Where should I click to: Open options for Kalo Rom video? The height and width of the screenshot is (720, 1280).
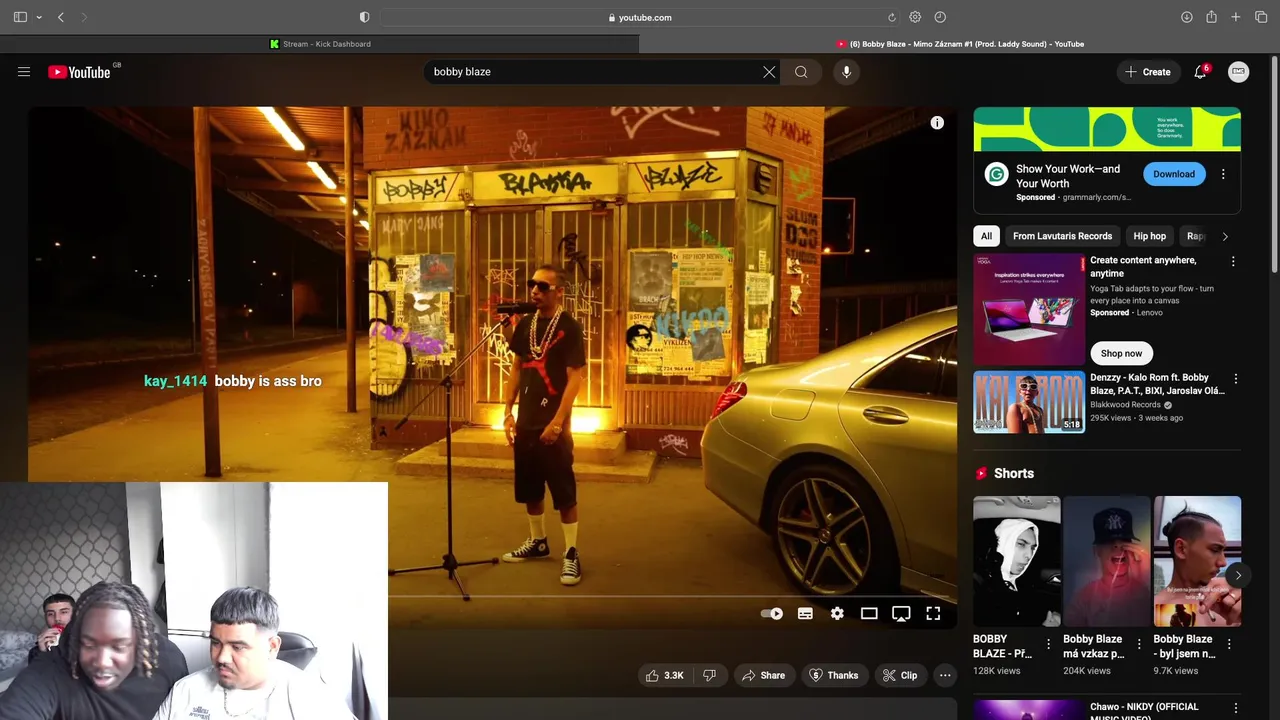click(1236, 379)
